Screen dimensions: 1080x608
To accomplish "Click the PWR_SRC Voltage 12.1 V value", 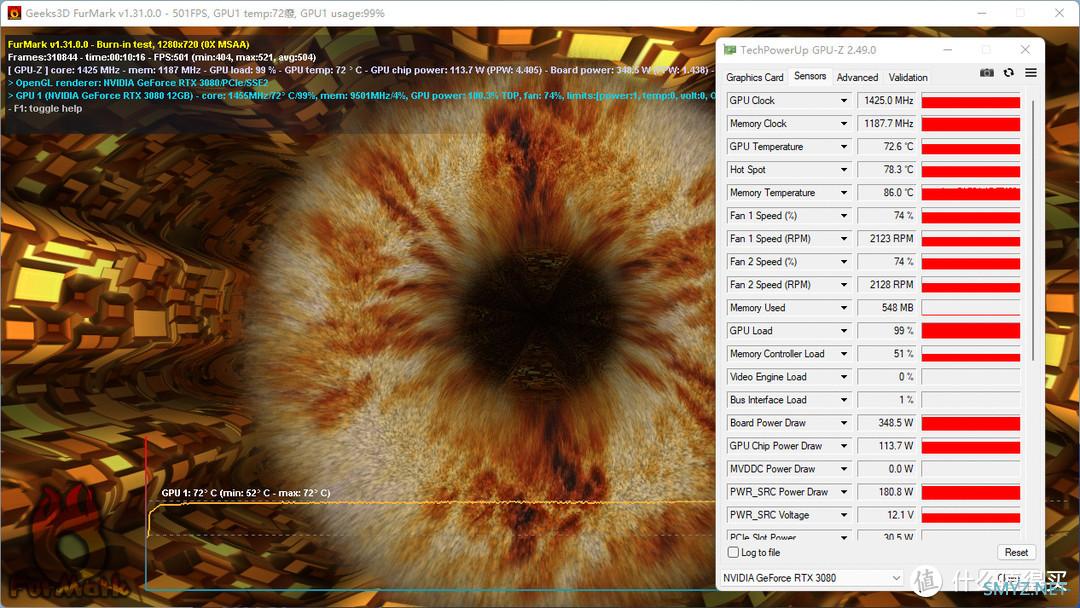I will coord(888,515).
